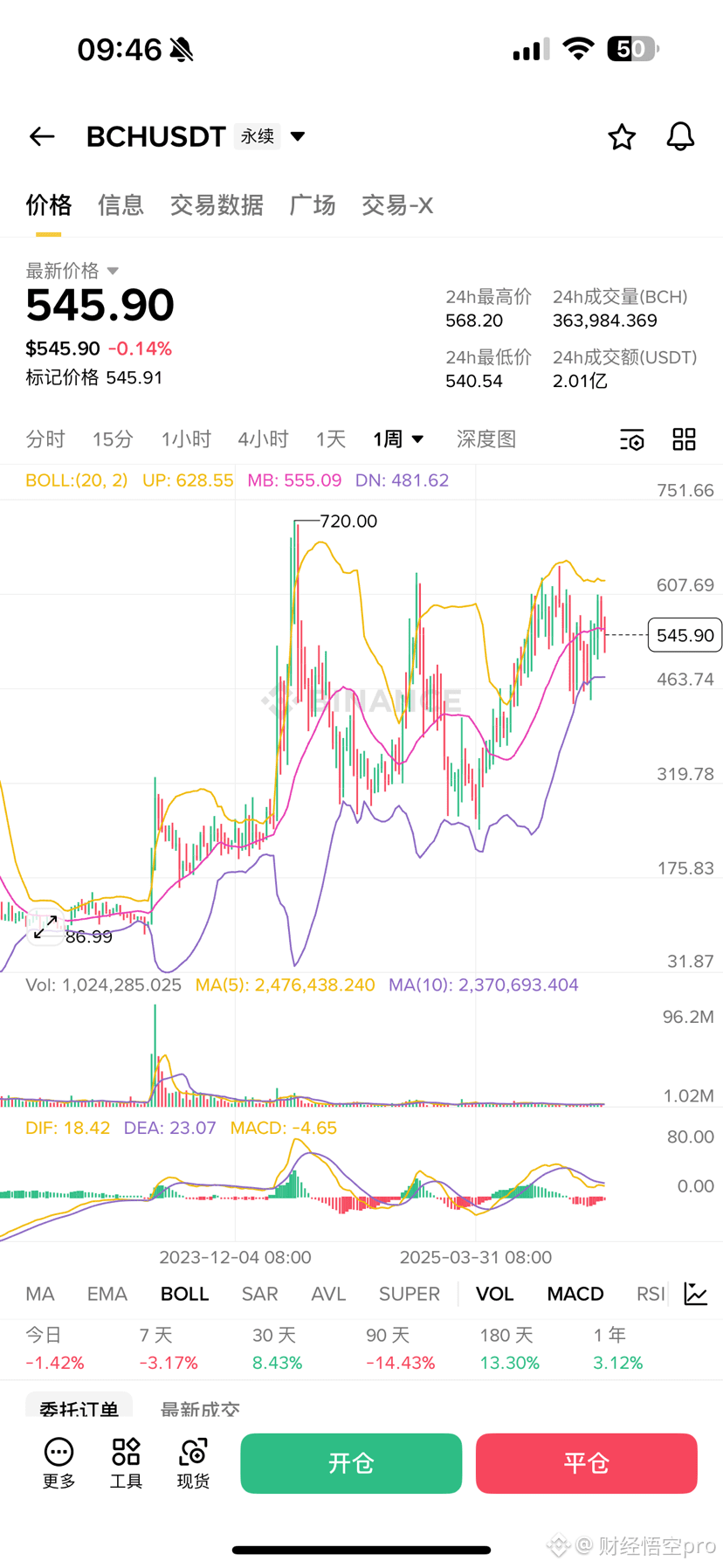
Task: Open the 交易数据 tab
Action: coord(217,205)
